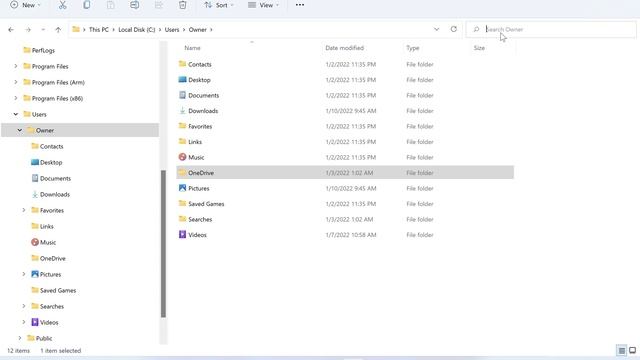
Task: Go up one folder level arrow
Action: pos(58,29)
